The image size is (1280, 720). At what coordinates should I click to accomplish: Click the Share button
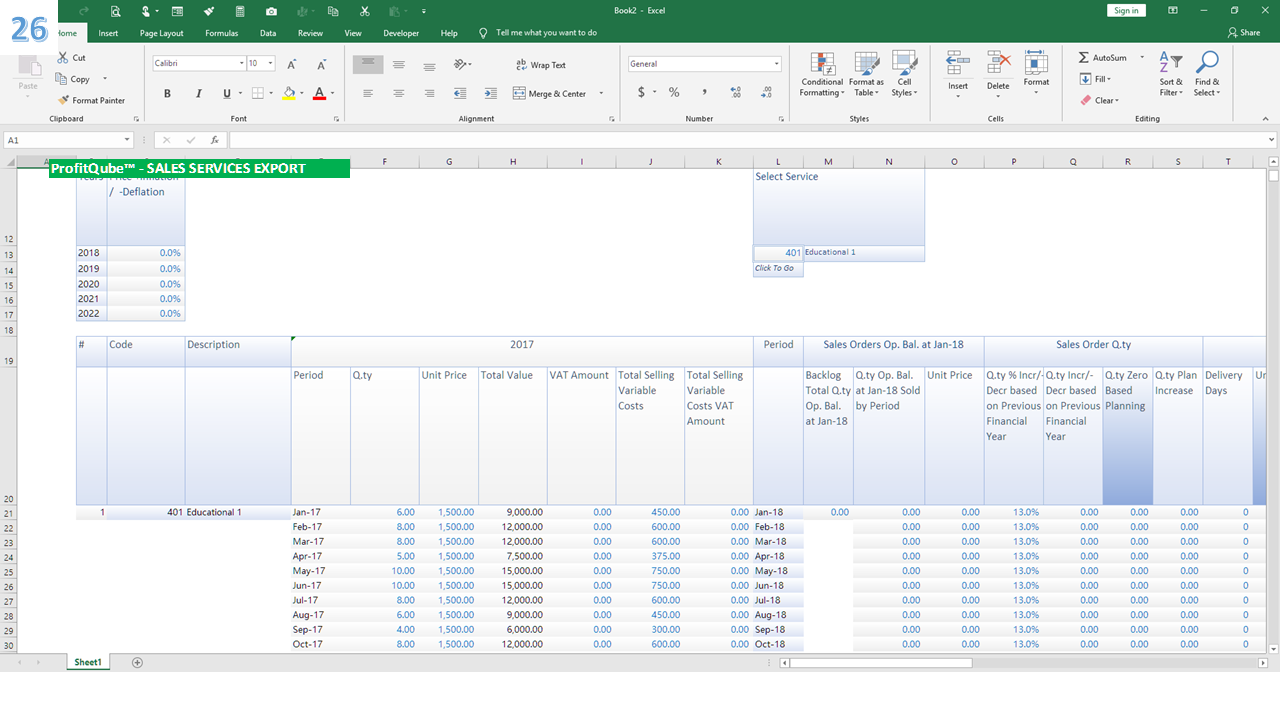point(1243,33)
